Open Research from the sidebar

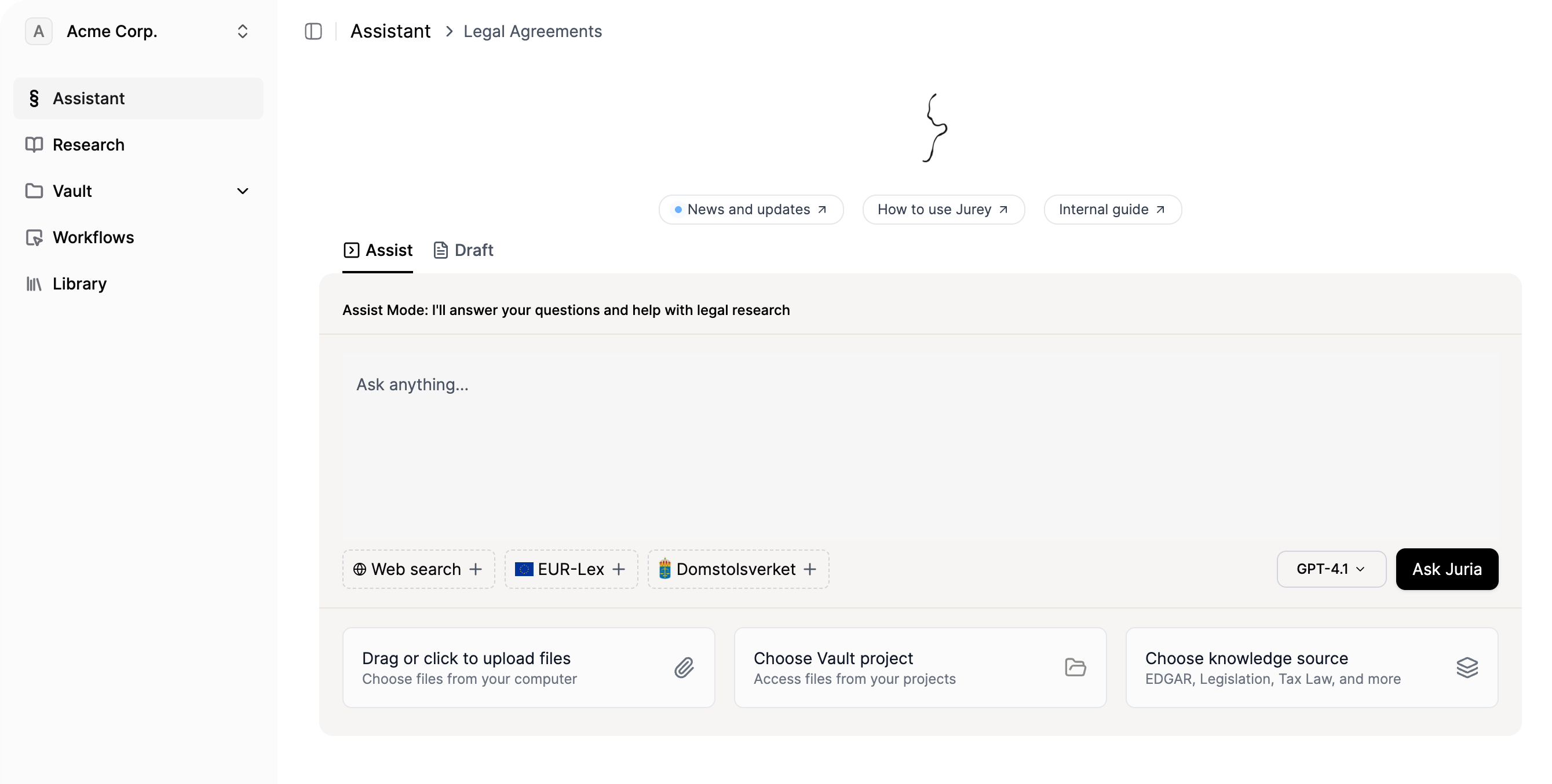pyautogui.click(x=90, y=145)
